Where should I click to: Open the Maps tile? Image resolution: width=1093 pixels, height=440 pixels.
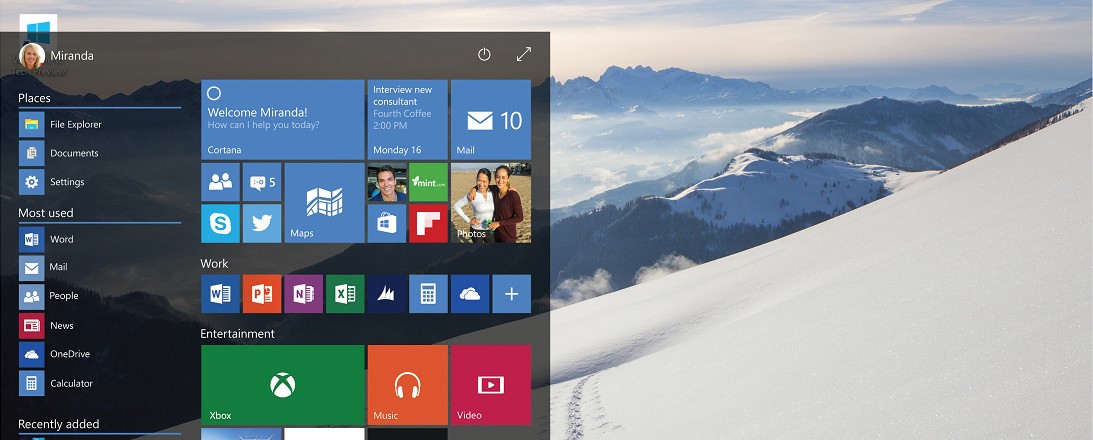[x=324, y=203]
